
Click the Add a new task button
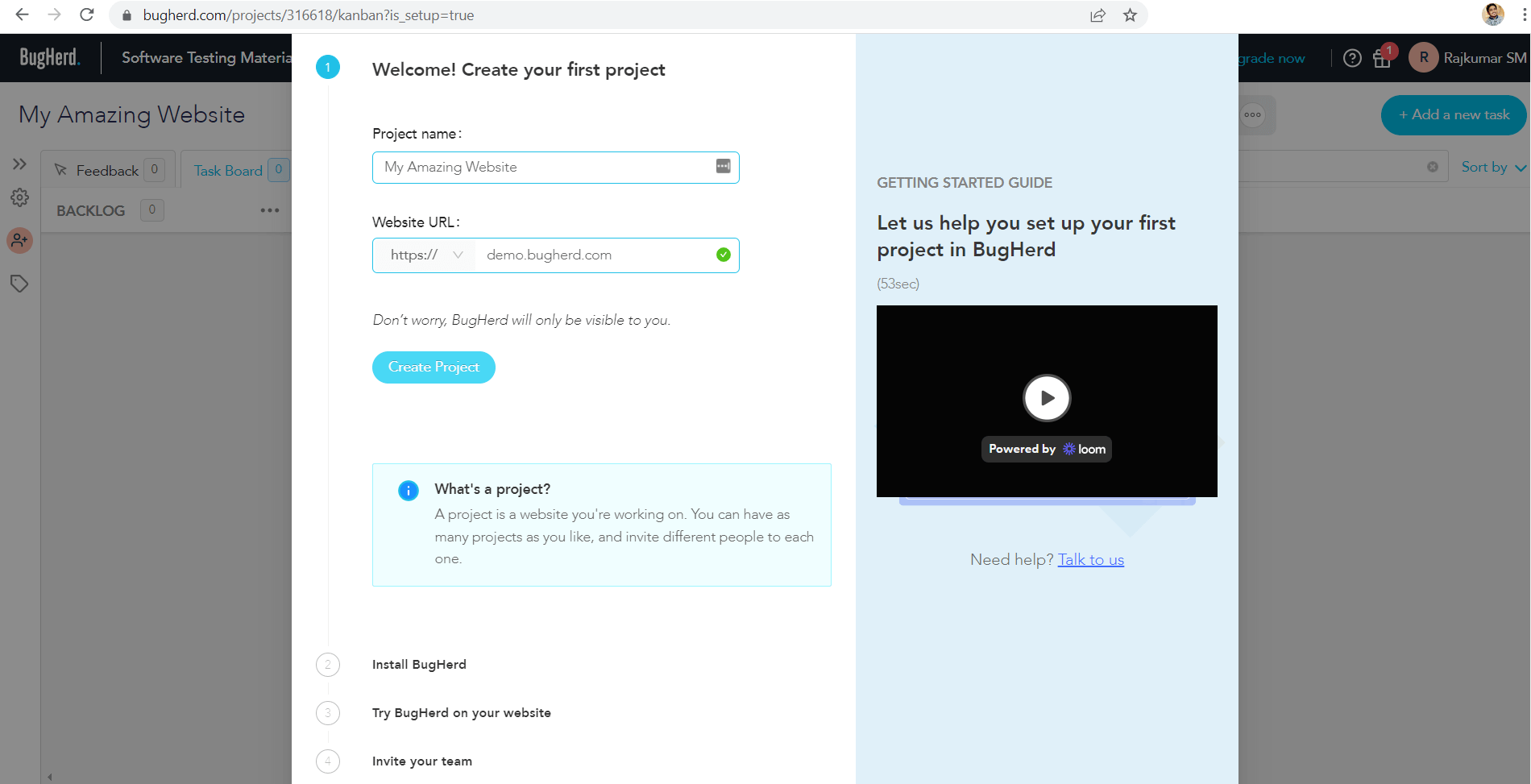1454,115
